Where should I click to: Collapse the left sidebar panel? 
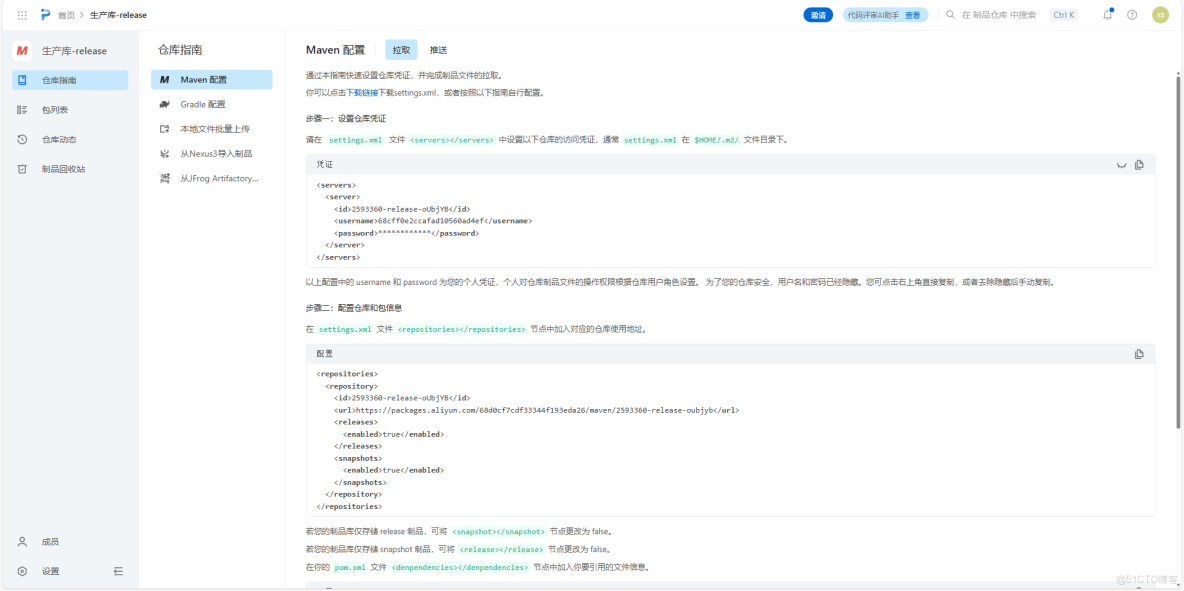tap(118, 570)
